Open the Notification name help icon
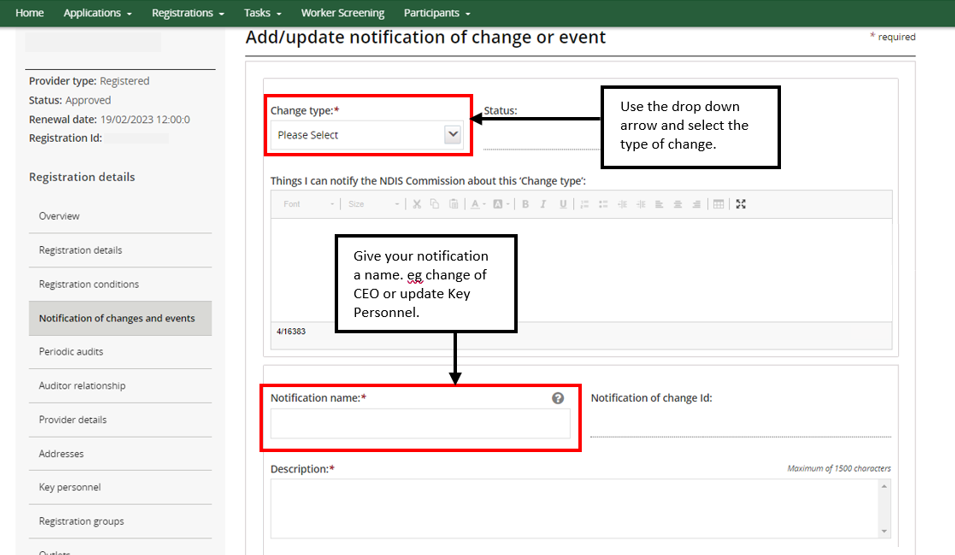Image resolution: width=955 pixels, height=555 pixels. click(558, 398)
